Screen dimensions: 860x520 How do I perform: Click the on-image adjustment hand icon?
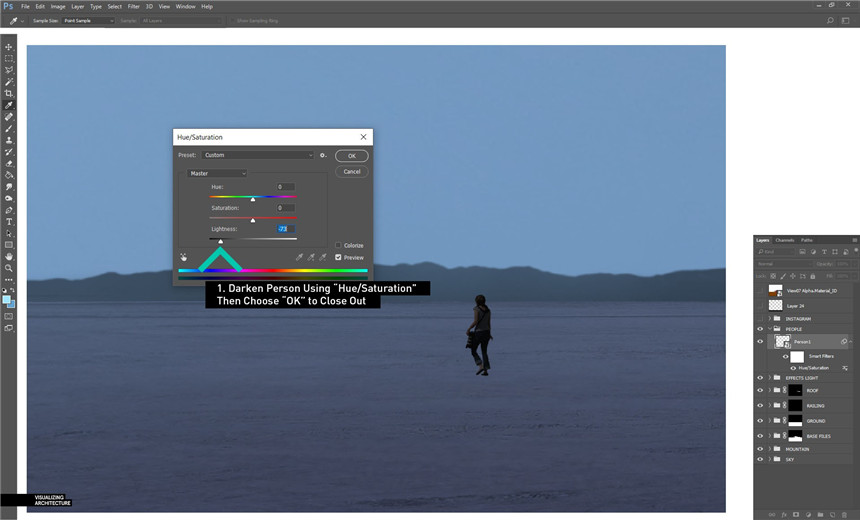click(x=184, y=257)
